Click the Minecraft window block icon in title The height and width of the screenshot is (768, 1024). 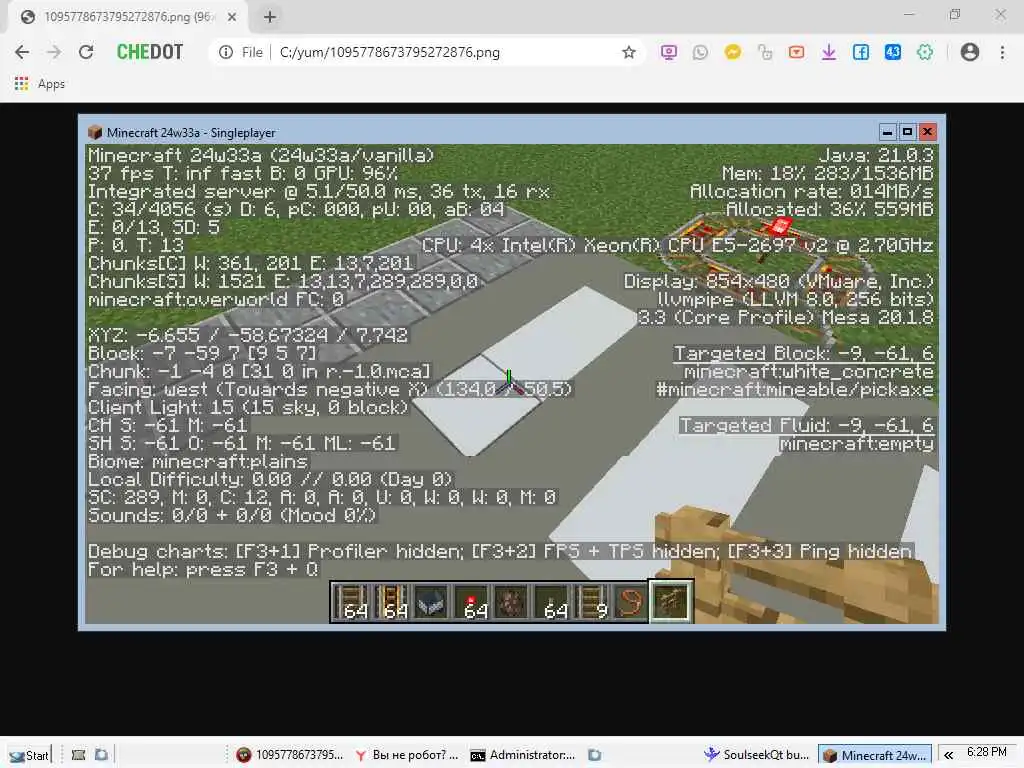pos(95,133)
